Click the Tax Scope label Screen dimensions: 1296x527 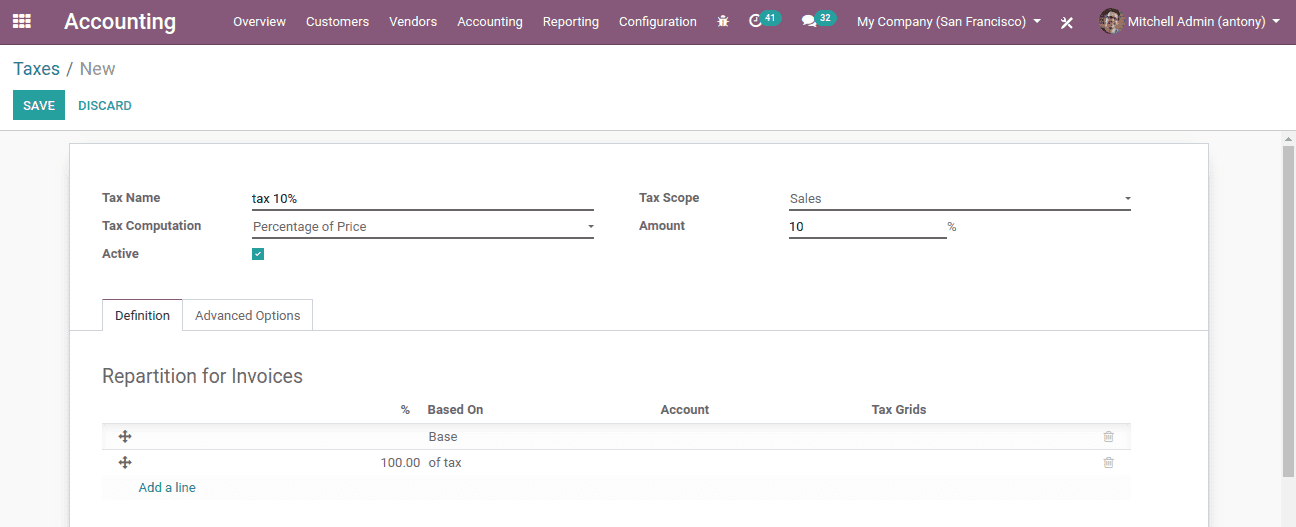[669, 198]
